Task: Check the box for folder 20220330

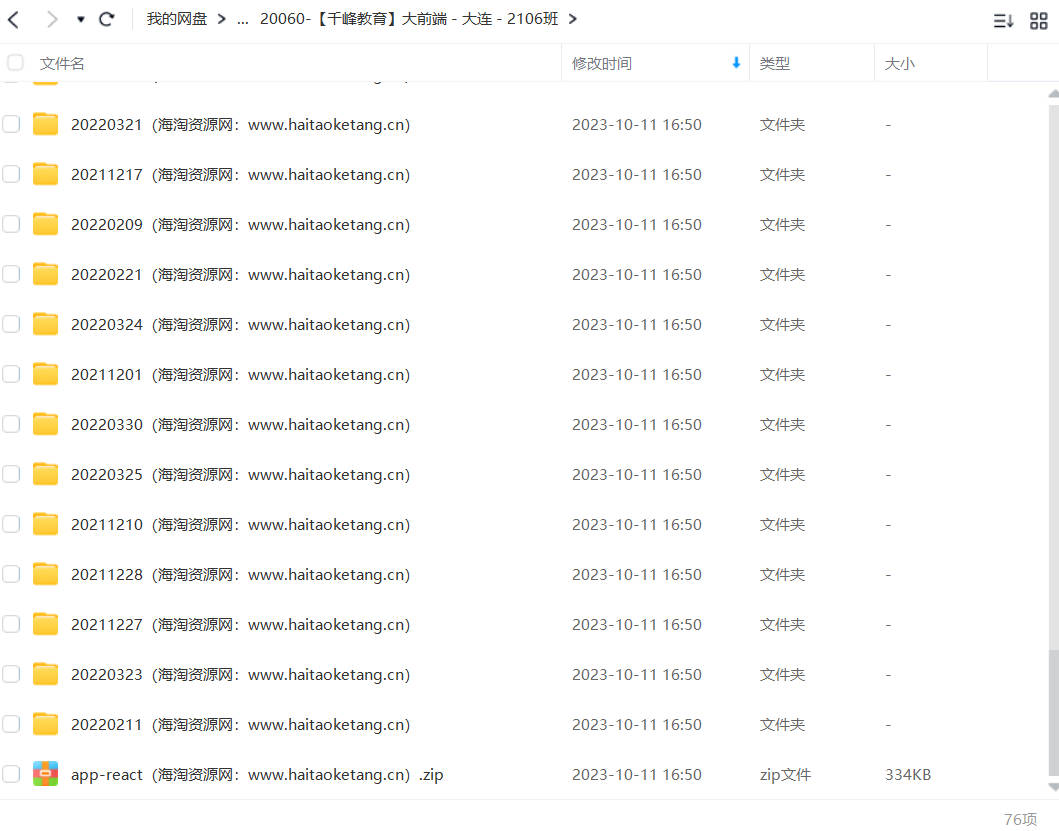Action: (11, 424)
